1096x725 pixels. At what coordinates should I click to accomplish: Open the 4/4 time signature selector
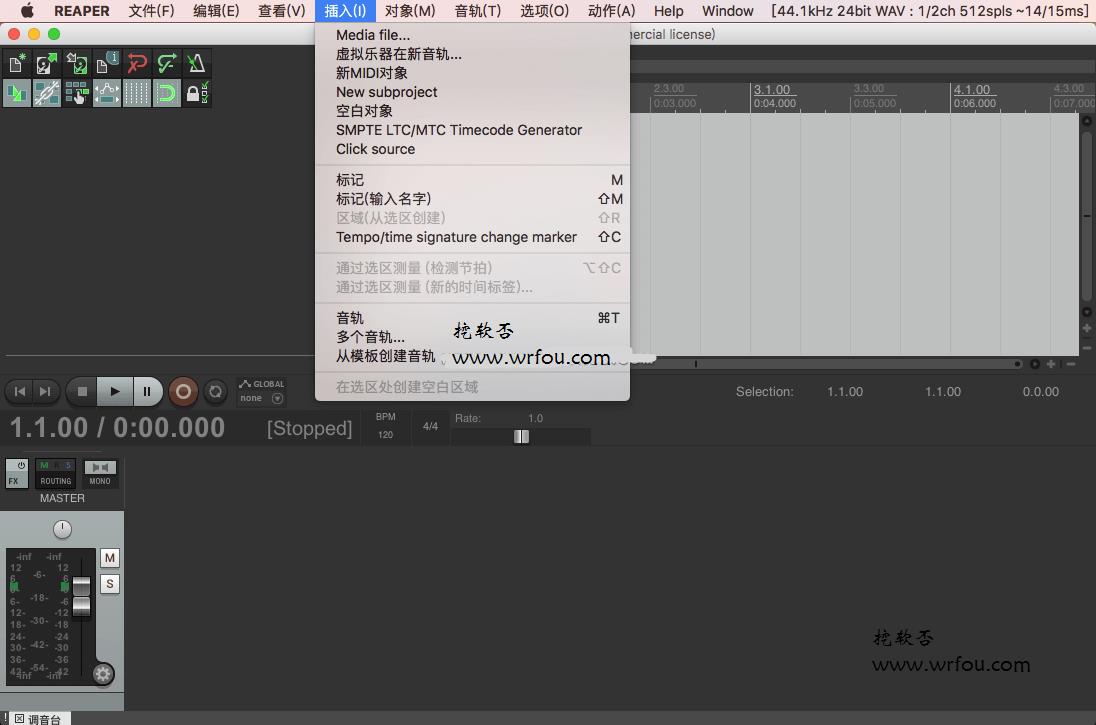(431, 426)
